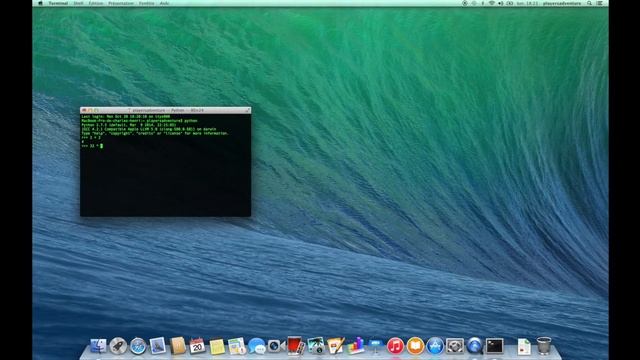Open Photo Booth red curtain icon
Viewport: 640px width, 360px height.
tap(296, 346)
